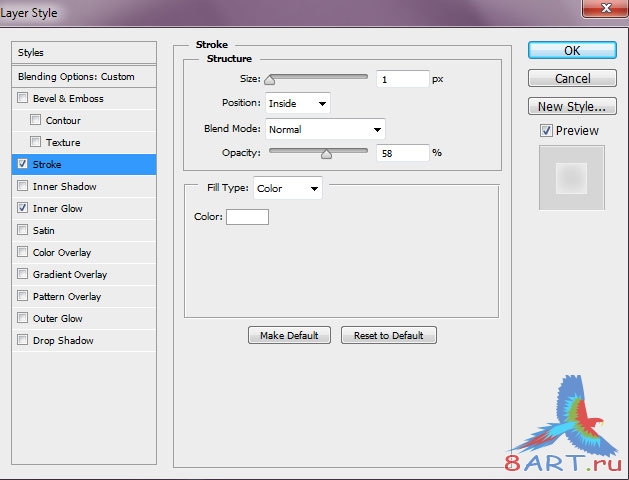Open the Gradient Overlay settings
The image size is (629, 480).
click(x=70, y=275)
